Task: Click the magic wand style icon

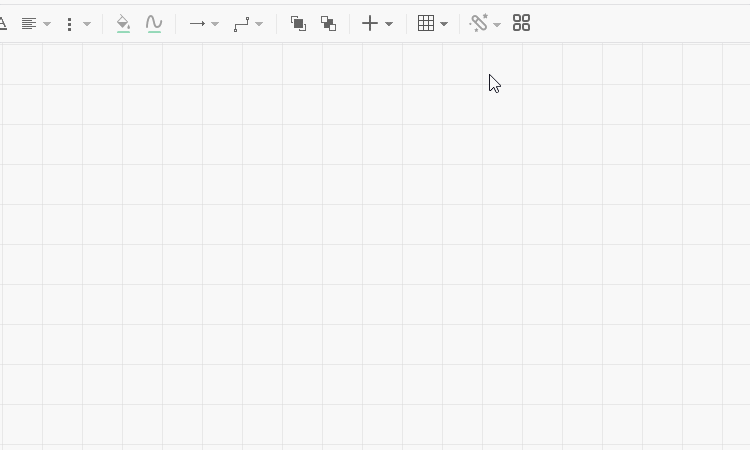Action: pos(479,23)
